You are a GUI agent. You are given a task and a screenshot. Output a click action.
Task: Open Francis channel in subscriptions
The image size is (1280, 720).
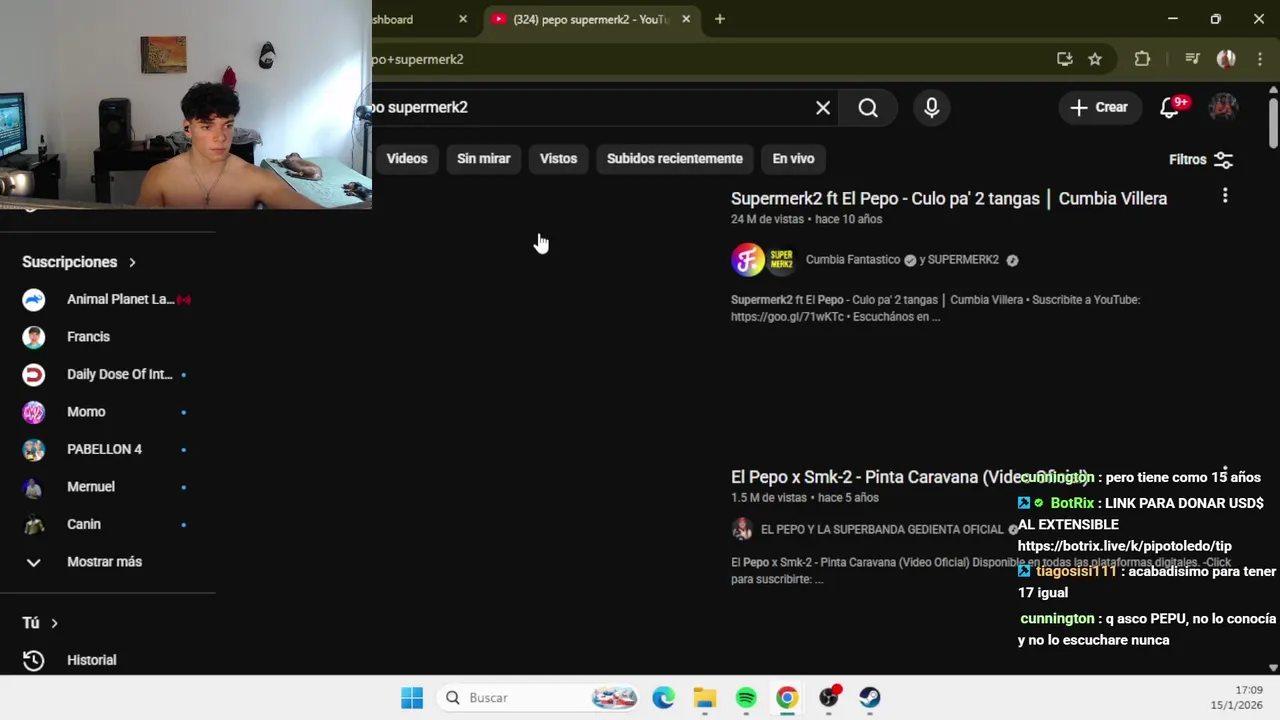point(88,337)
